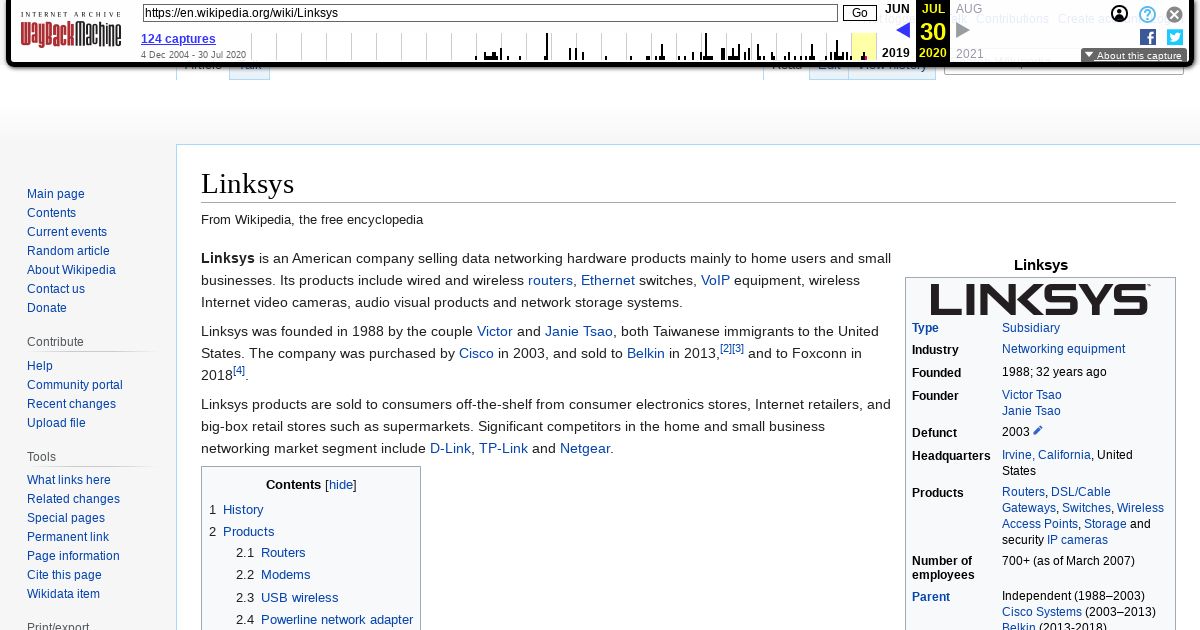Expand the About this capture dropdown
Screen dimensions: 1200x630
click(x=1133, y=56)
